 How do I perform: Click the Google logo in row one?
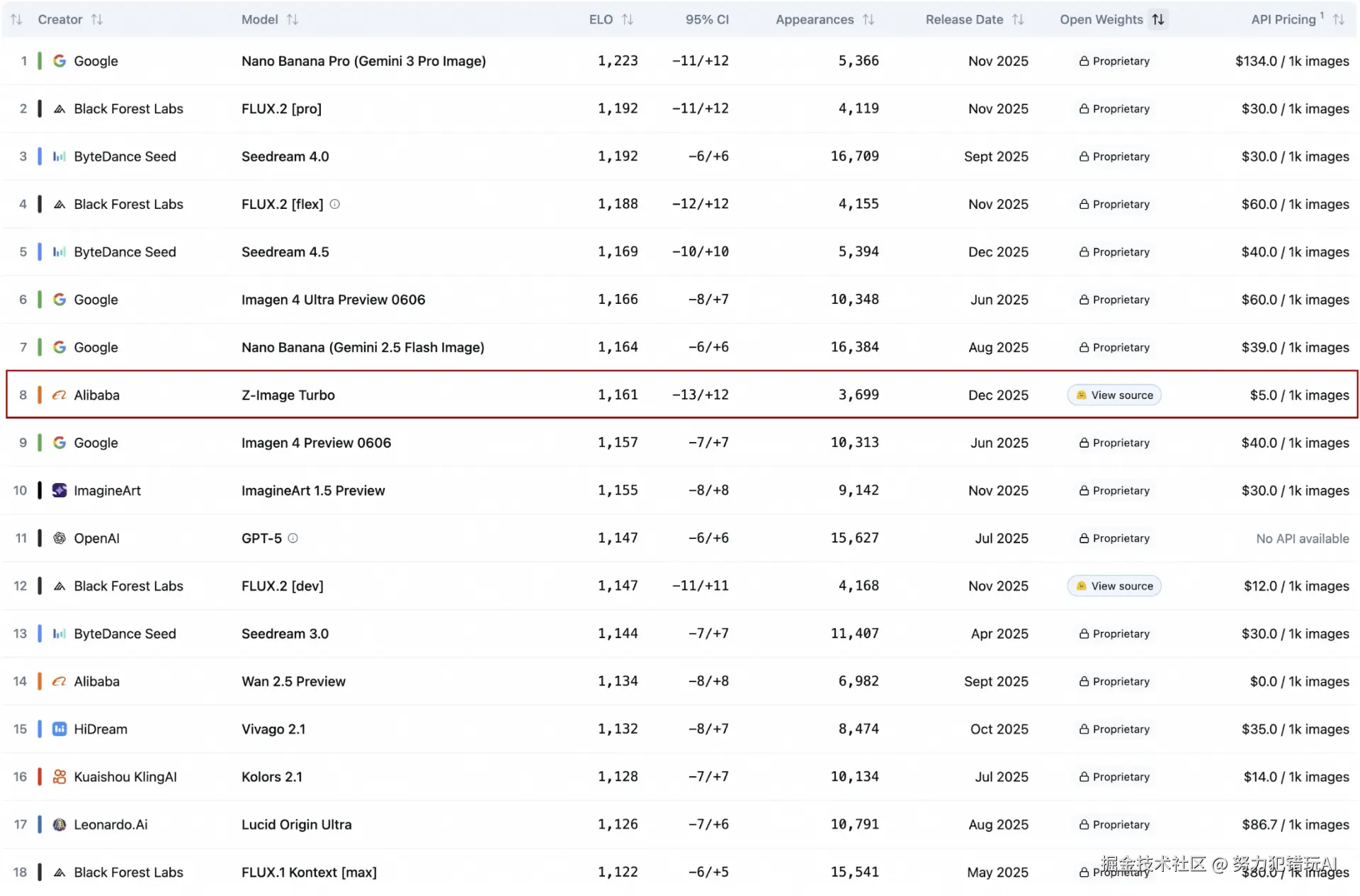(59, 61)
